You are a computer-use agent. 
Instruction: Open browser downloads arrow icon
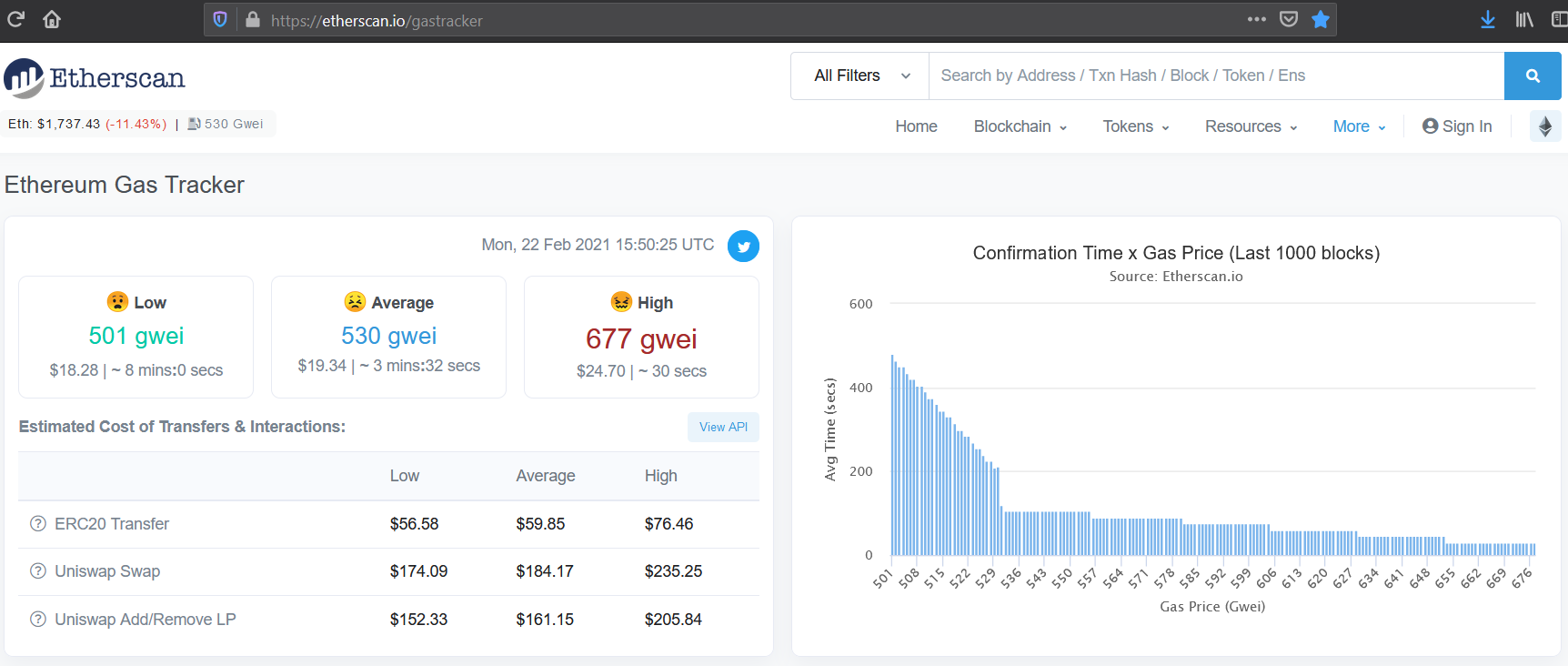(1488, 19)
